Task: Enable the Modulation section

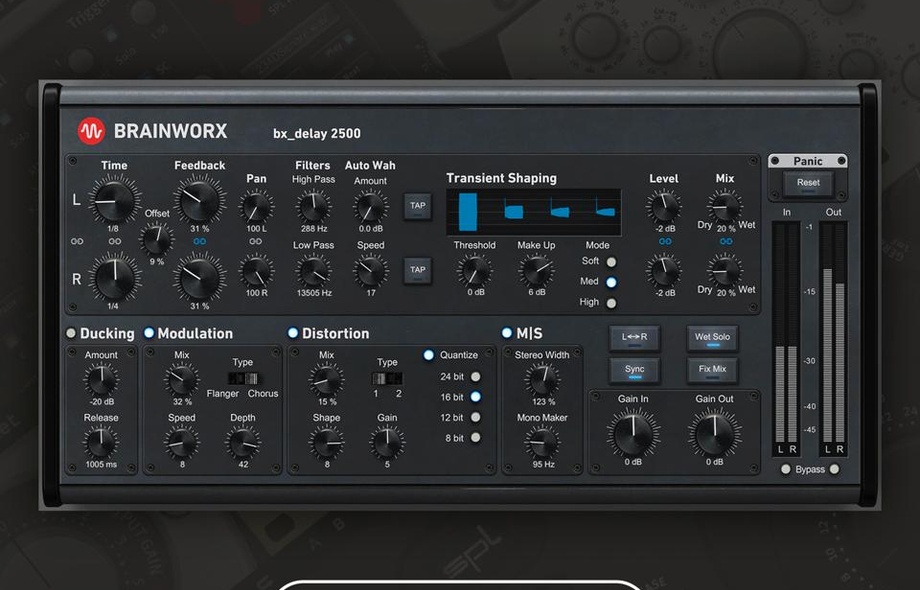Action: coord(150,333)
